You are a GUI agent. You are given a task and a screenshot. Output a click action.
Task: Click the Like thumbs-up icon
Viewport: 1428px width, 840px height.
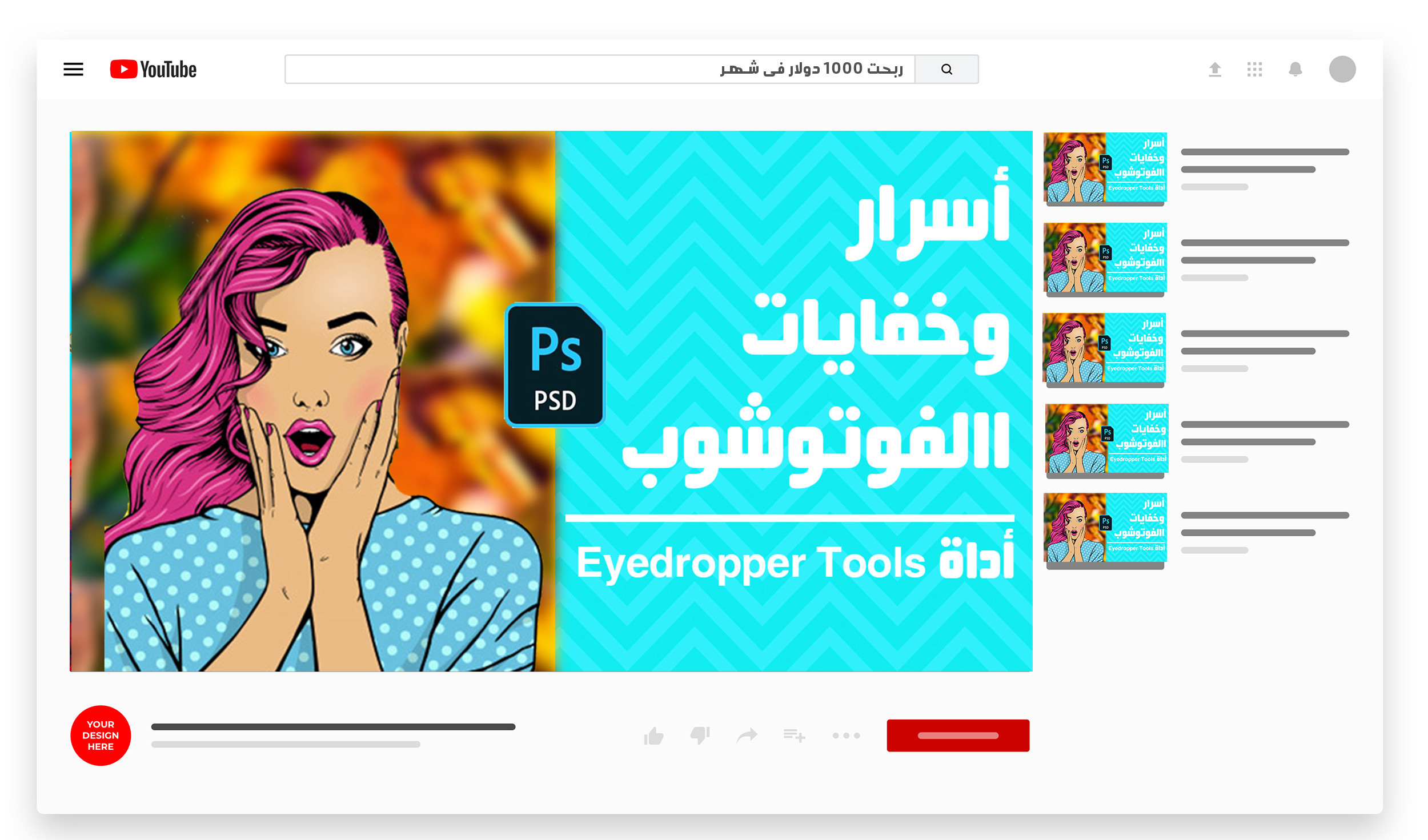[654, 735]
